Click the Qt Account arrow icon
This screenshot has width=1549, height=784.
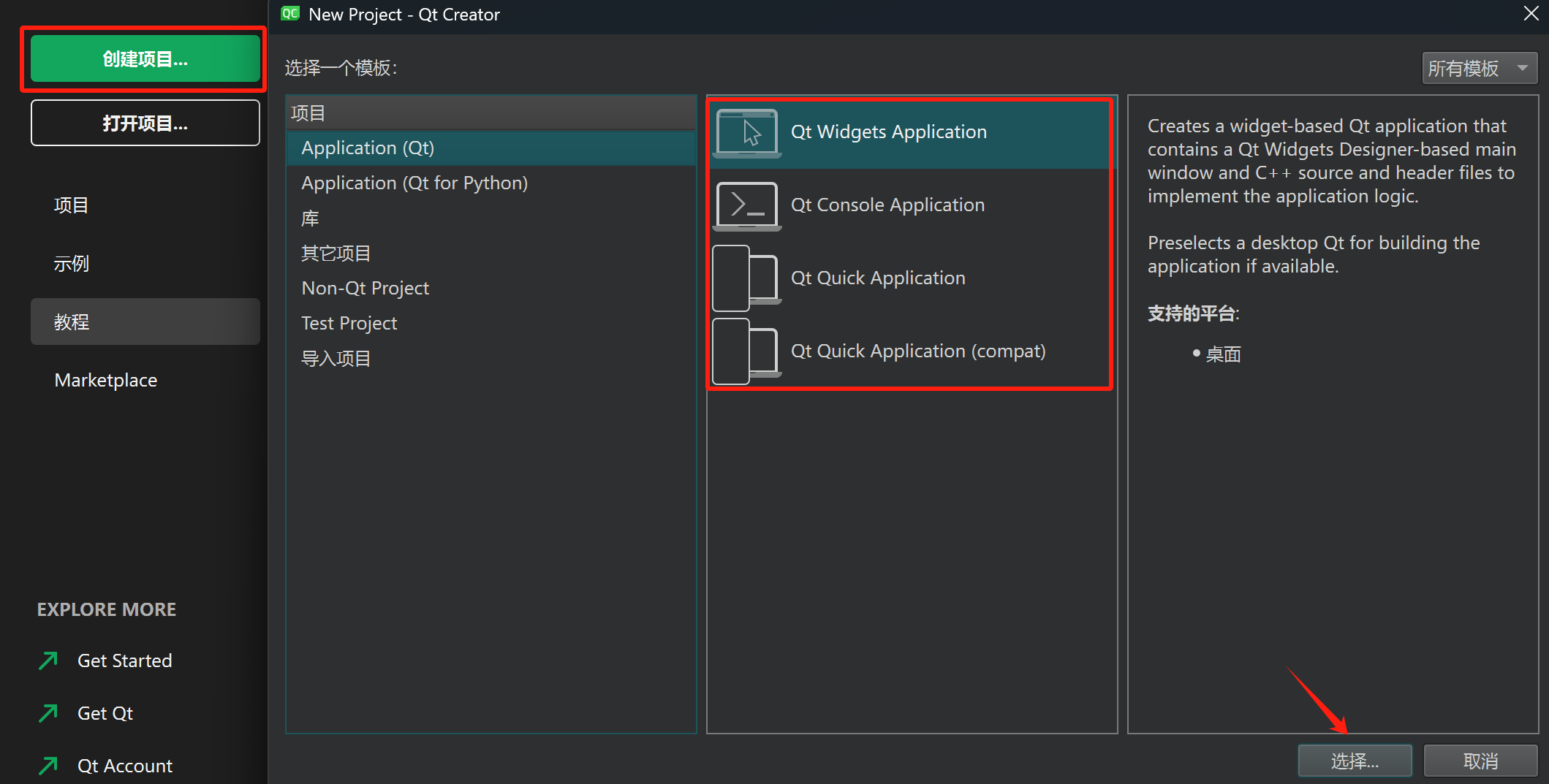click(x=48, y=766)
